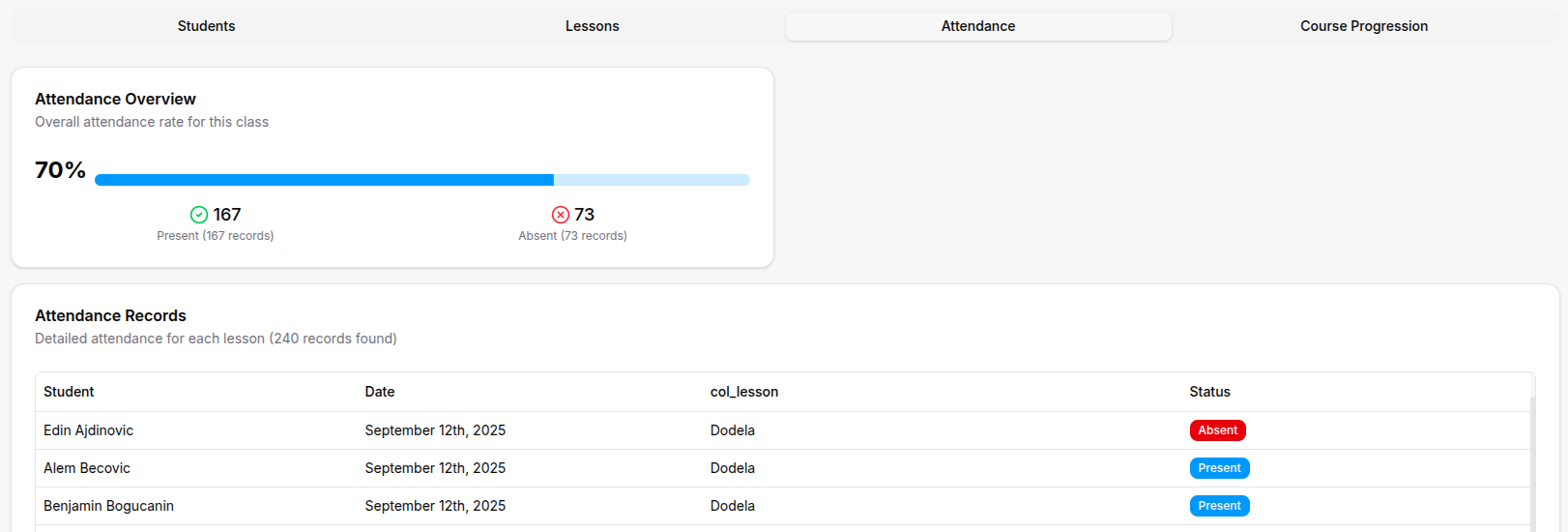Select the Benjamin Bogucanin student name
The height and width of the screenshot is (532, 1568).
click(108, 506)
